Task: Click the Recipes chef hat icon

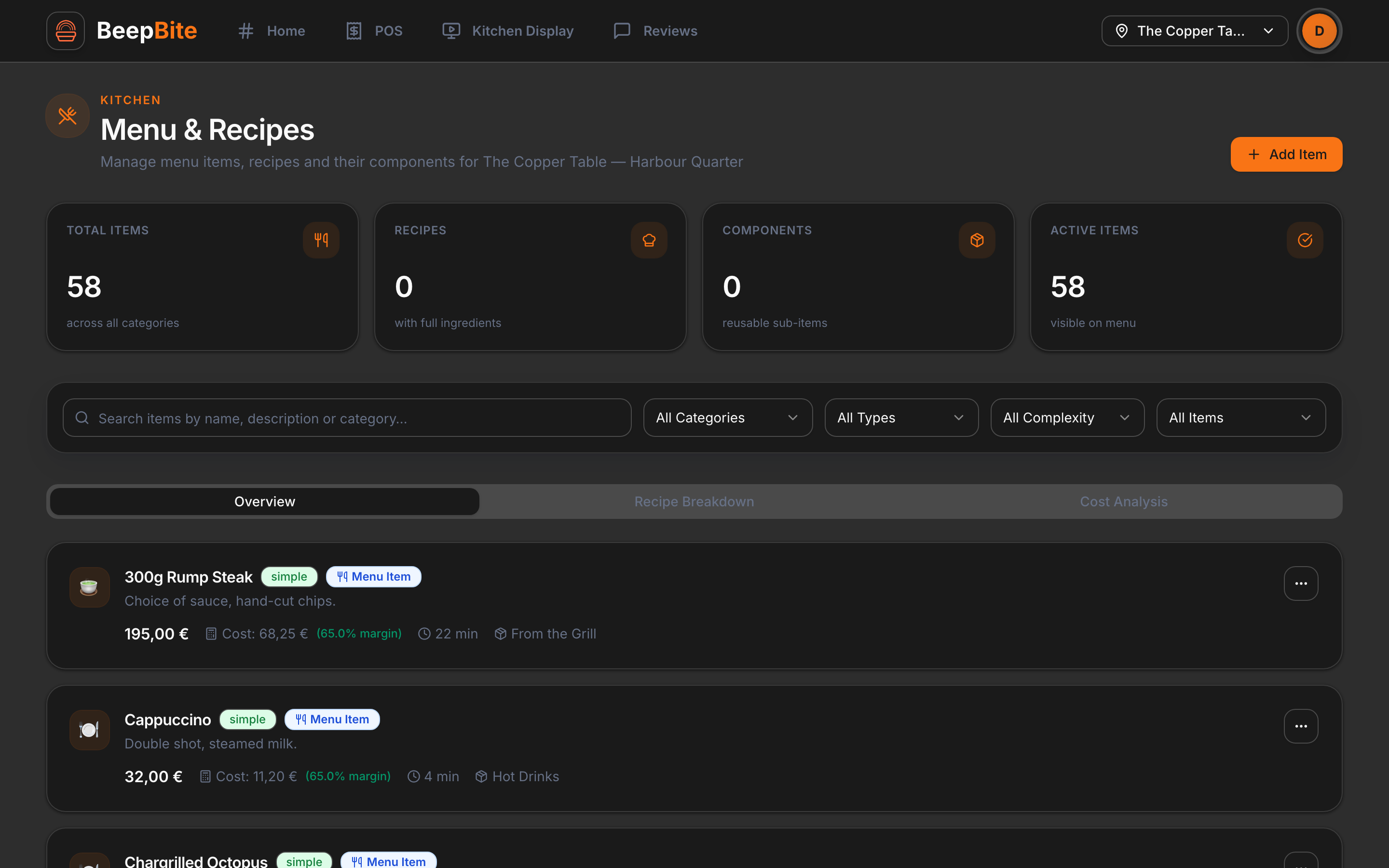Action: pos(649,240)
